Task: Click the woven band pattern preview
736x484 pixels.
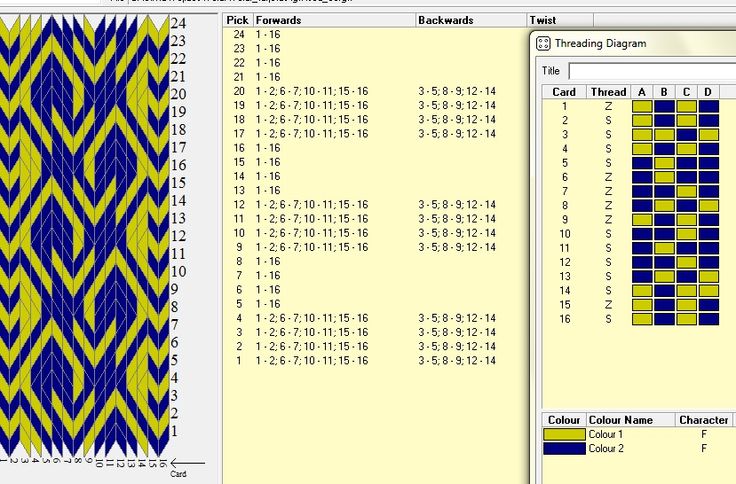Action: [x=84, y=235]
